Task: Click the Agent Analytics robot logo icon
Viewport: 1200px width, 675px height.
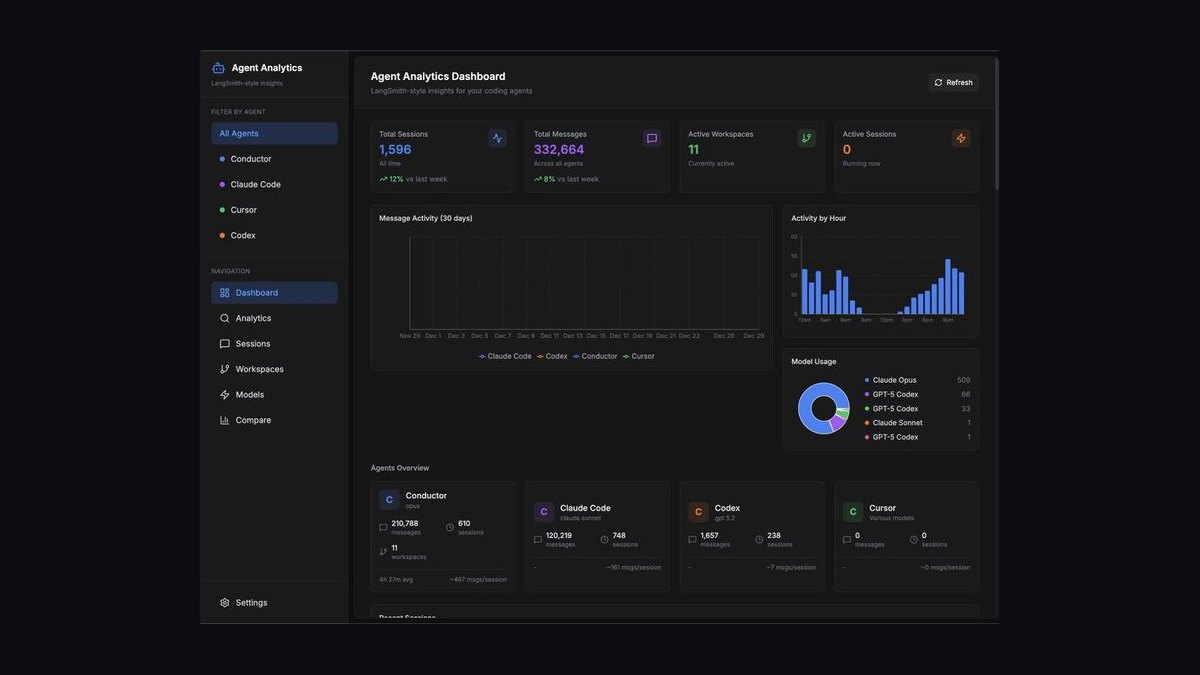Action: [x=218, y=68]
